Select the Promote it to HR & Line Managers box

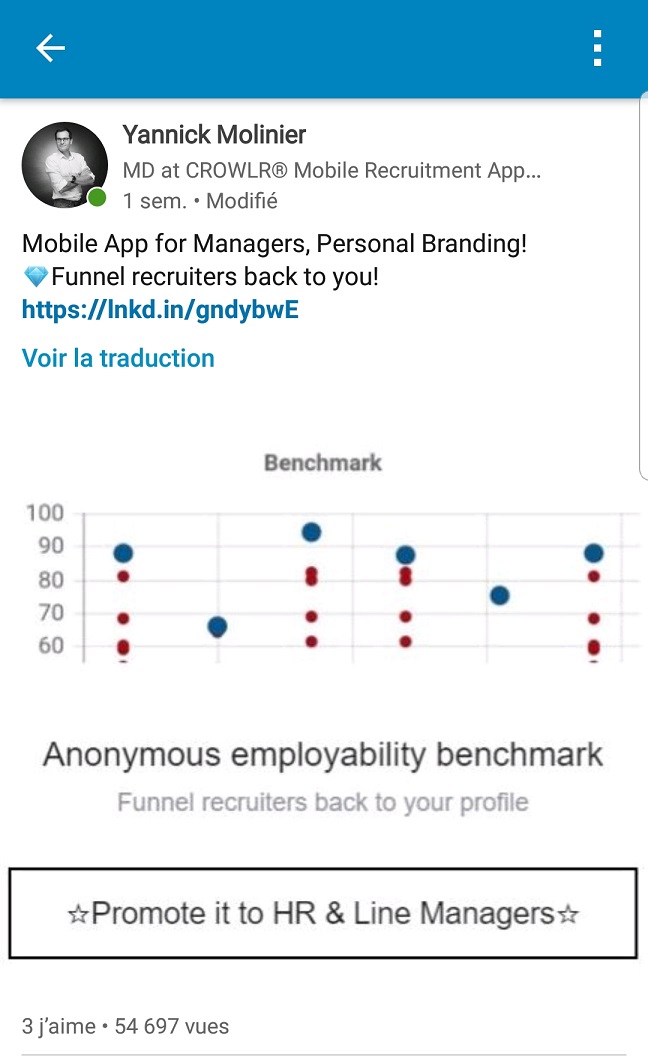coord(323,913)
